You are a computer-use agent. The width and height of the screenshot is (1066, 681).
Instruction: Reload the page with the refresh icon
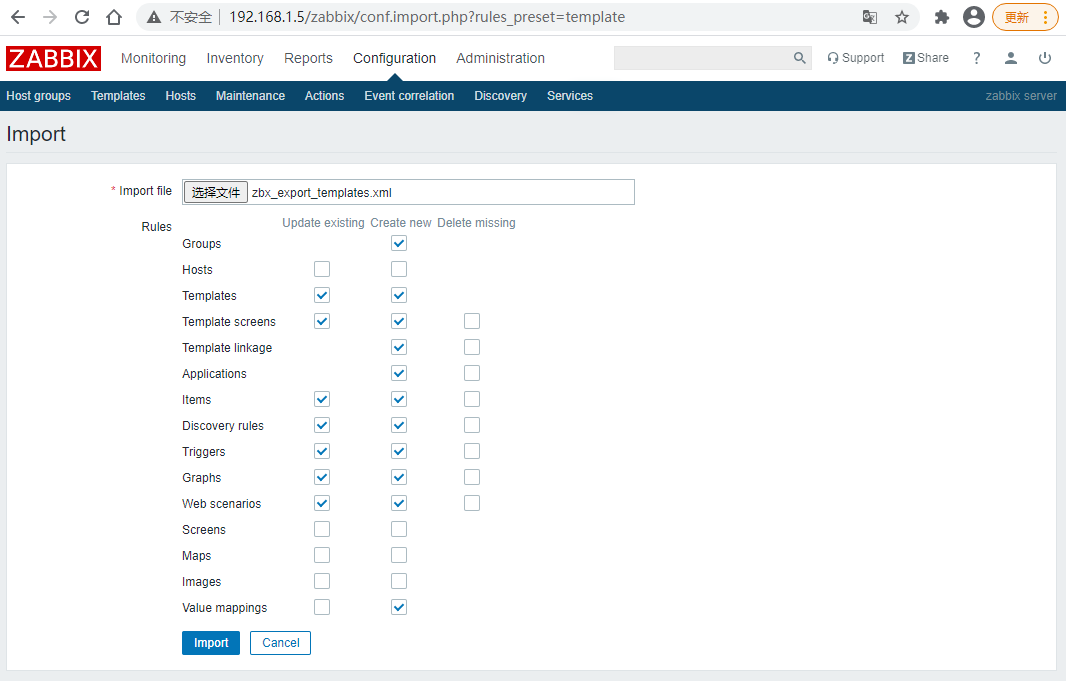82,17
